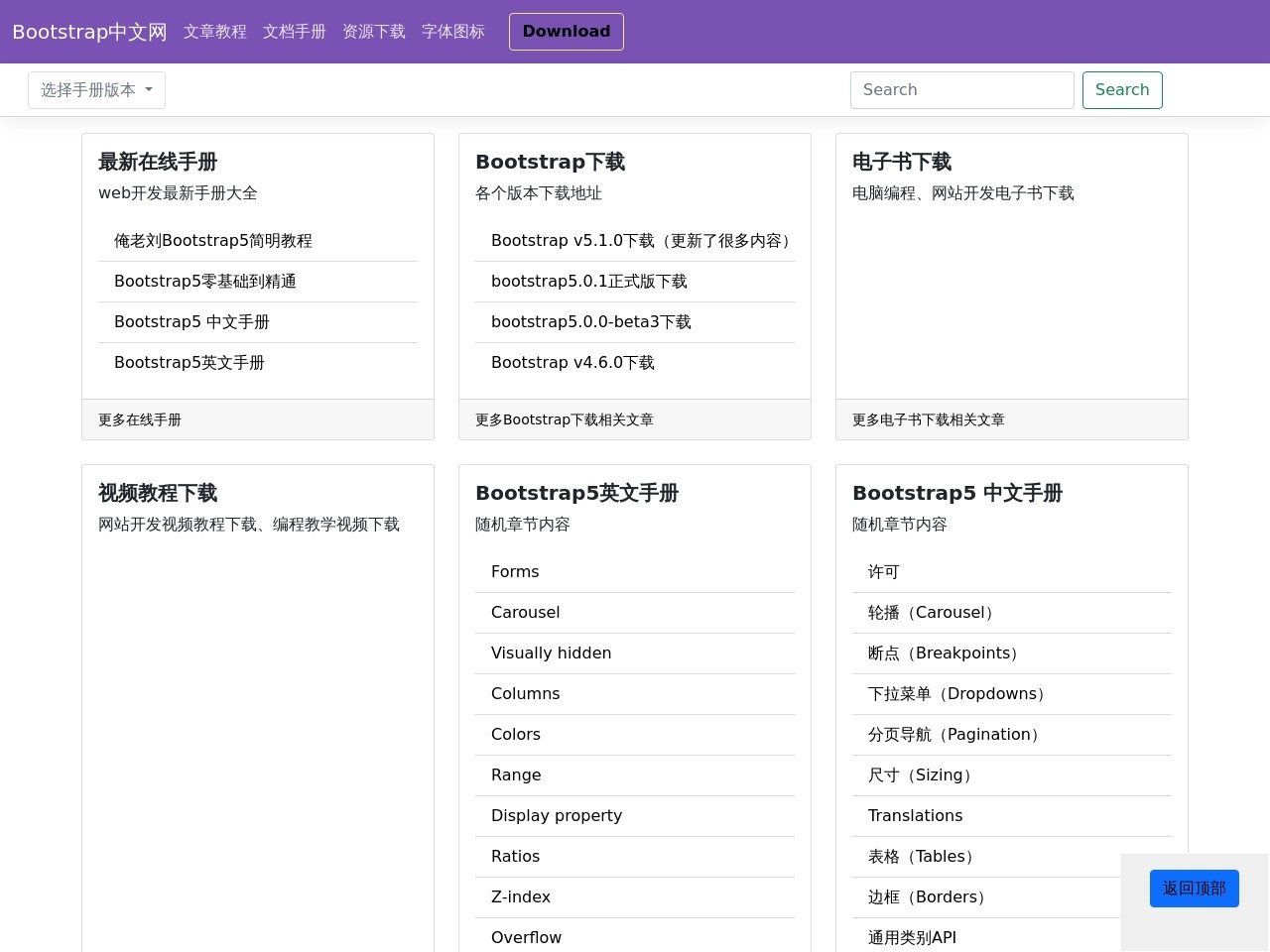This screenshot has height=952, width=1270.
Task: Click the 视频教程下载 card heading
Action: 158,493
